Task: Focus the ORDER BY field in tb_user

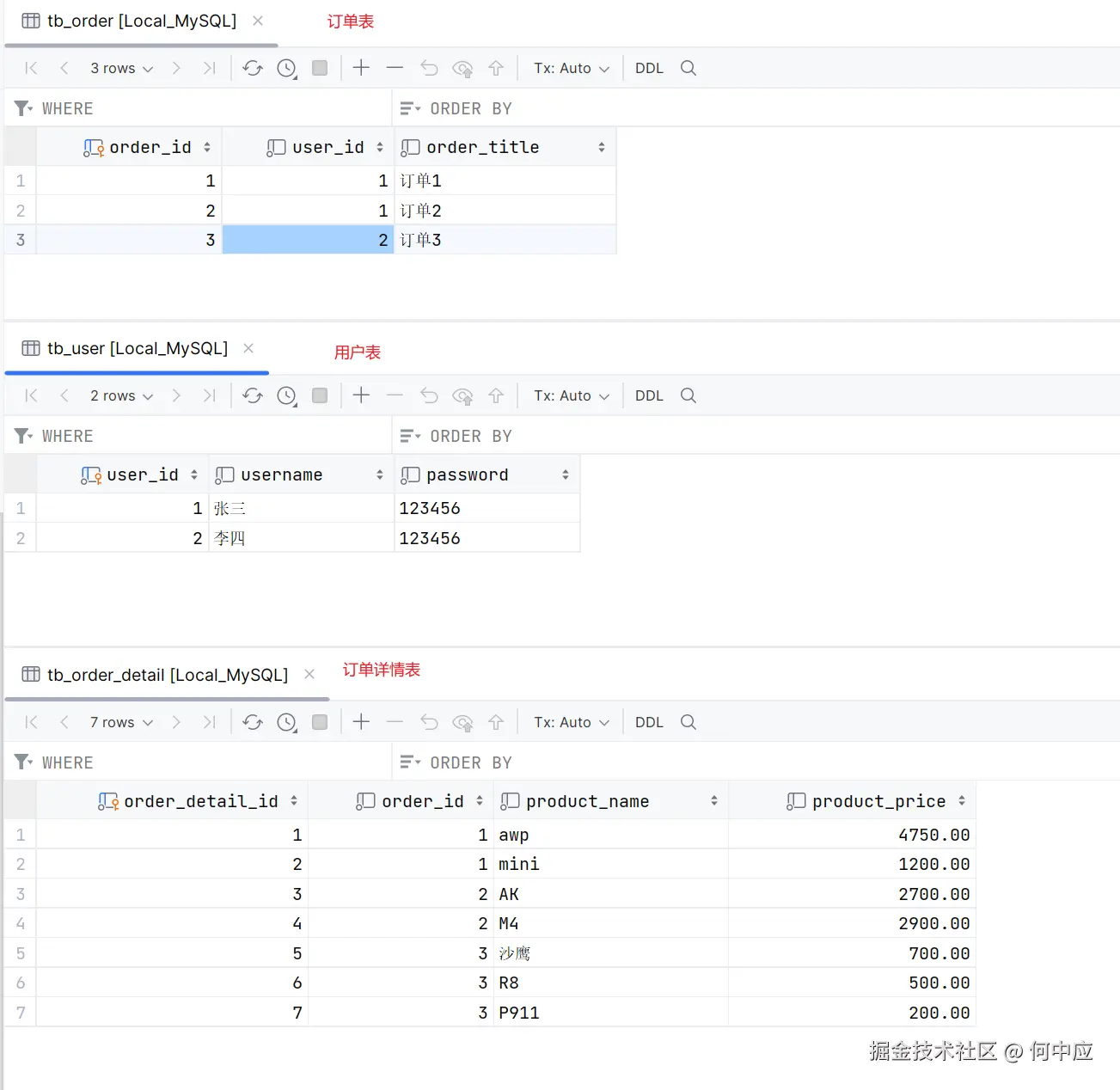Action: 756,436
